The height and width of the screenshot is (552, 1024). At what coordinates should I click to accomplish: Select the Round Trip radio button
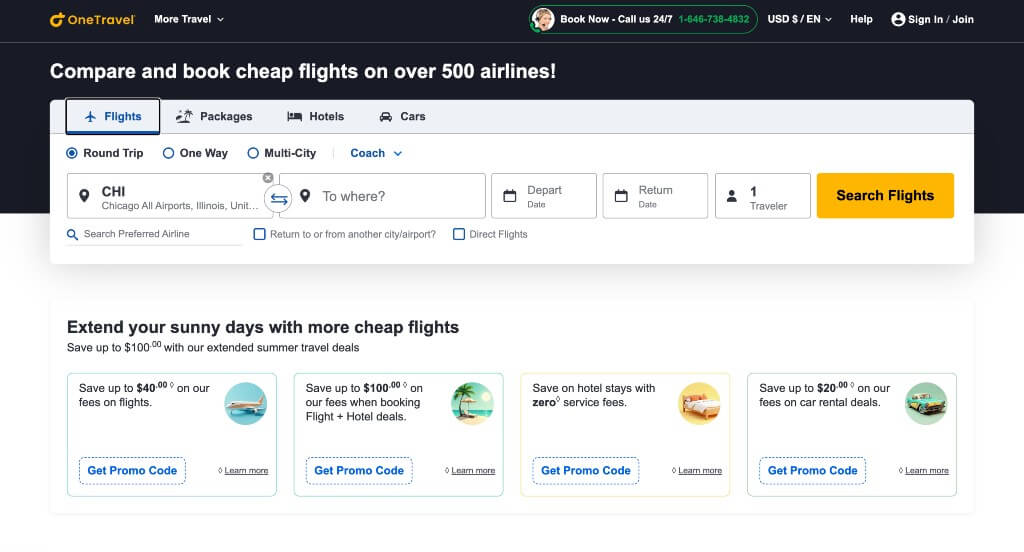(x=72, y=153)
